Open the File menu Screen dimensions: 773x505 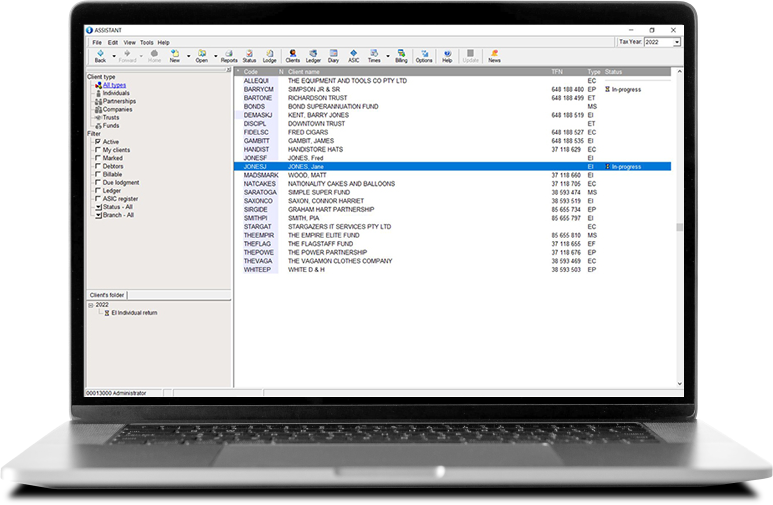97,43
